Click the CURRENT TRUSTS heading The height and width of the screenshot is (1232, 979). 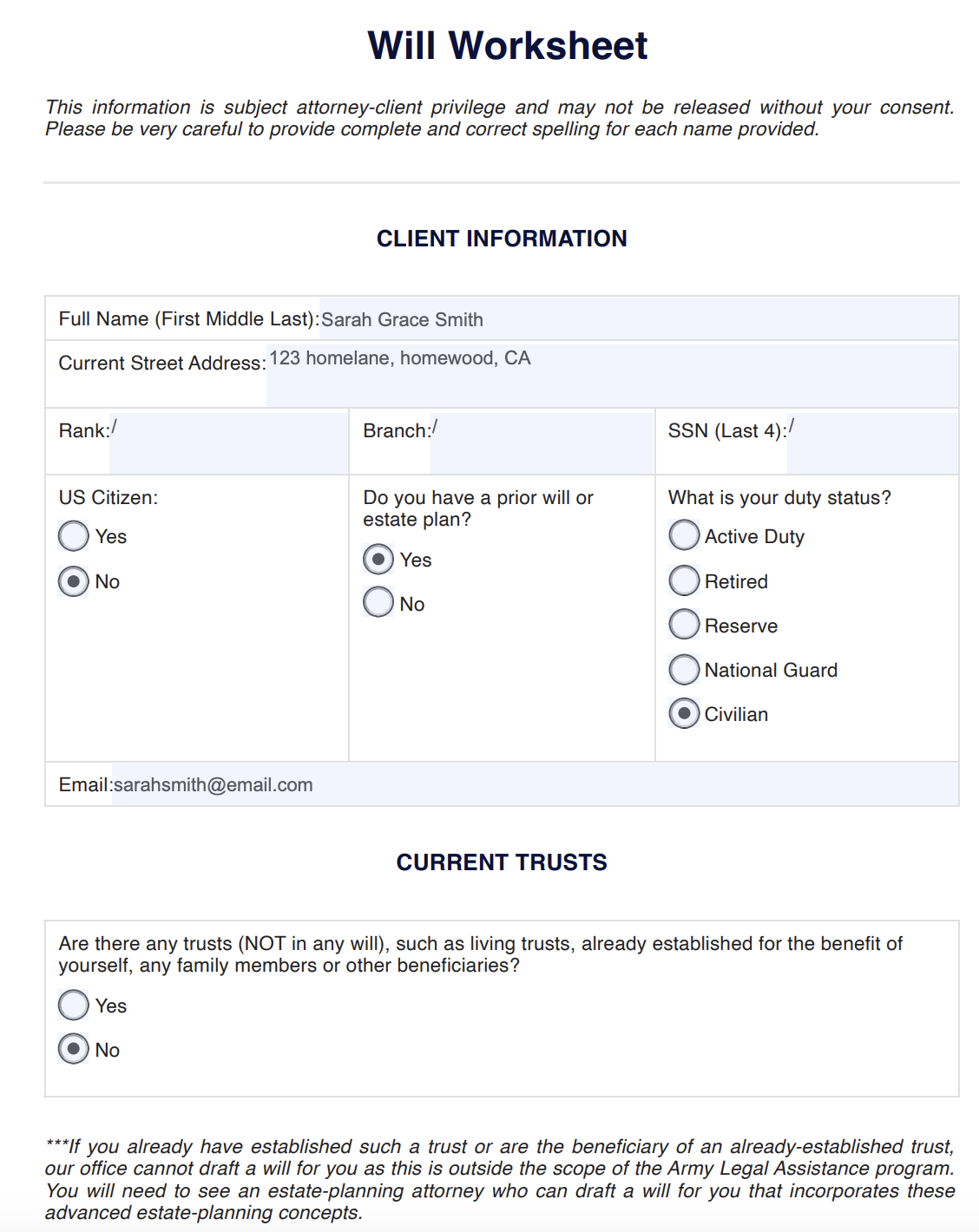tap(502, 862)
